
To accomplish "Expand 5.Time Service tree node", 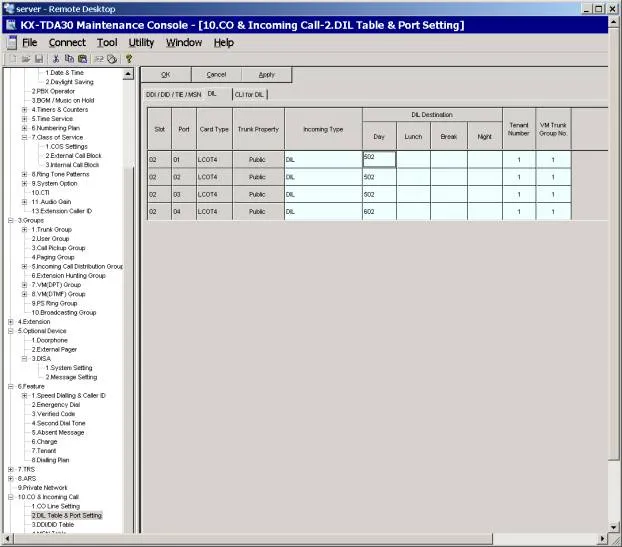I will [24, 119].
